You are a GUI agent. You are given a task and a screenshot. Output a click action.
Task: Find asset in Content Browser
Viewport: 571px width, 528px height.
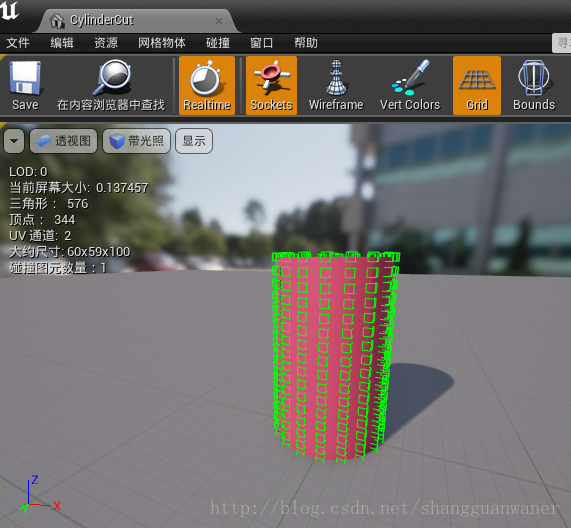111,86
